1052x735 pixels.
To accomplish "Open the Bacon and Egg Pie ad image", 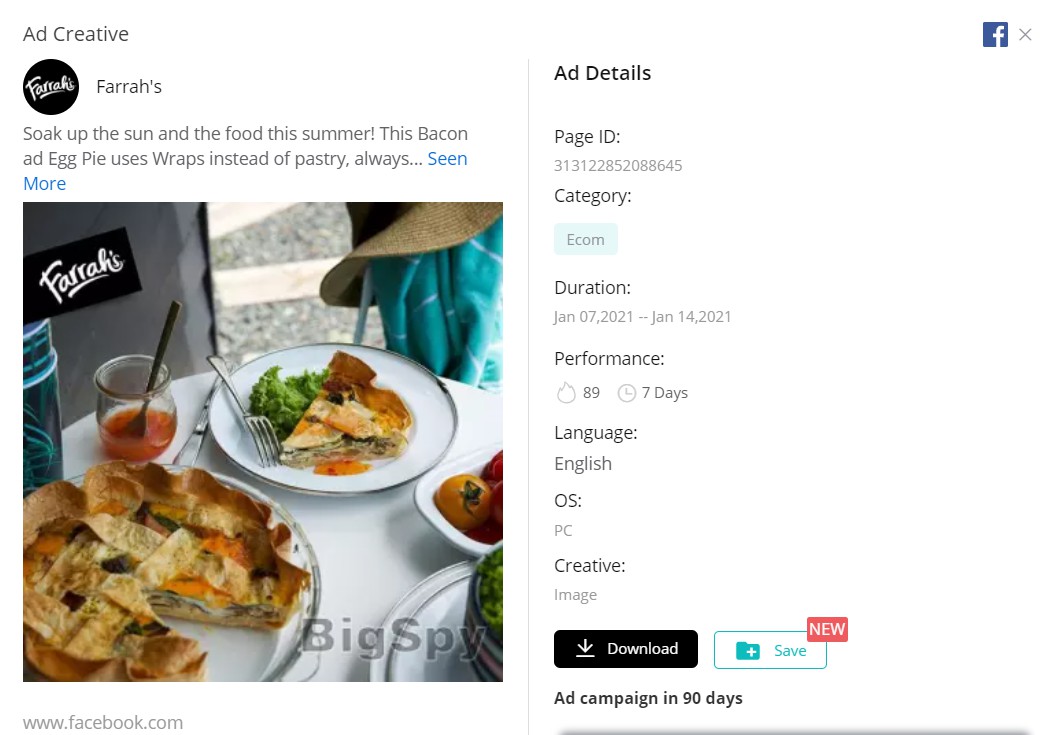I will coord(262,441).
